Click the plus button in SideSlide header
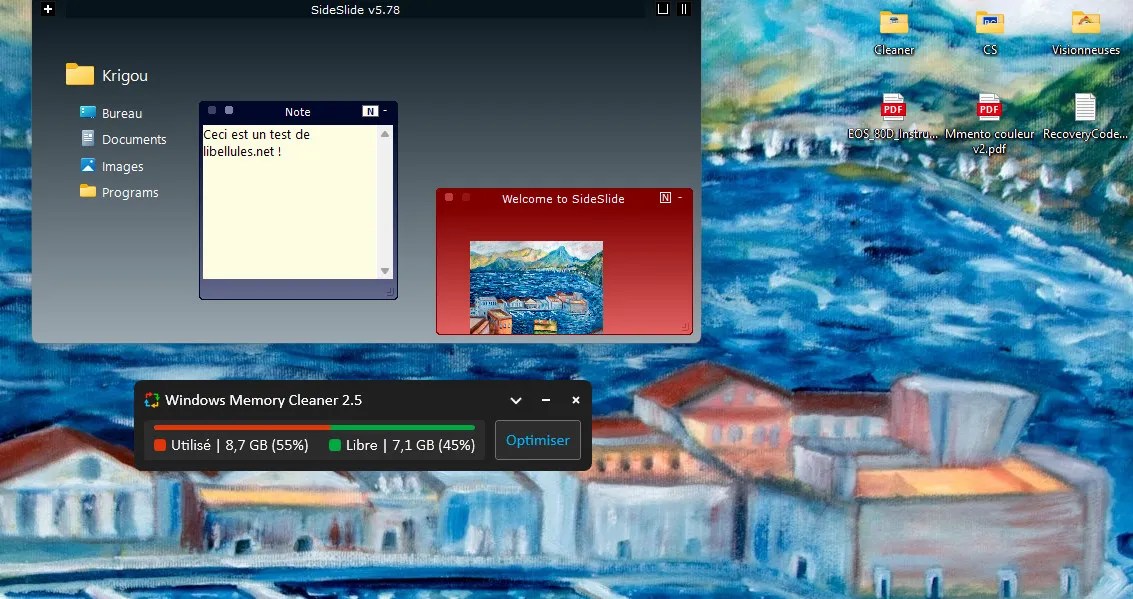Viewport: 1133px width, 599px height. tap(48, 9)
